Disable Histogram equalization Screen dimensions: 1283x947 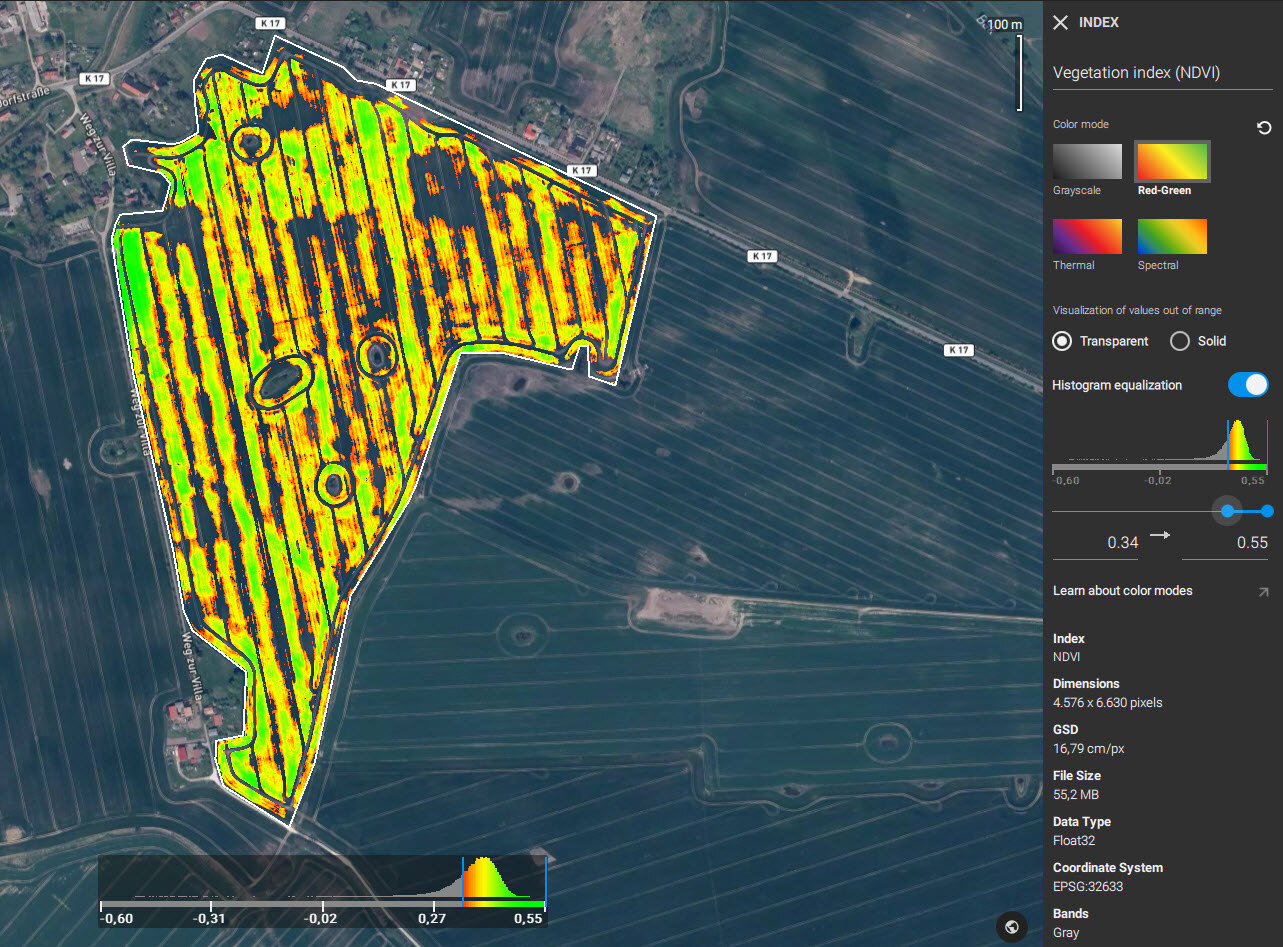click(x=1248, y=384)
